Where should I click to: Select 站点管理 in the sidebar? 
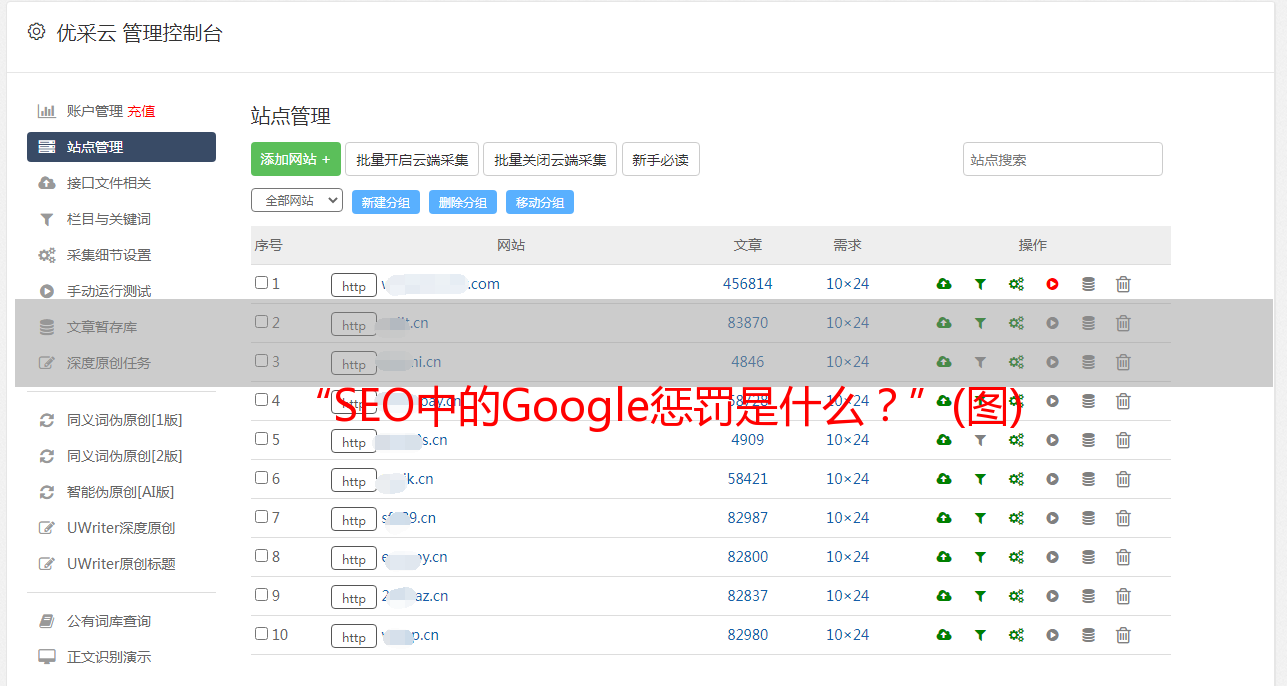point(121,147)
